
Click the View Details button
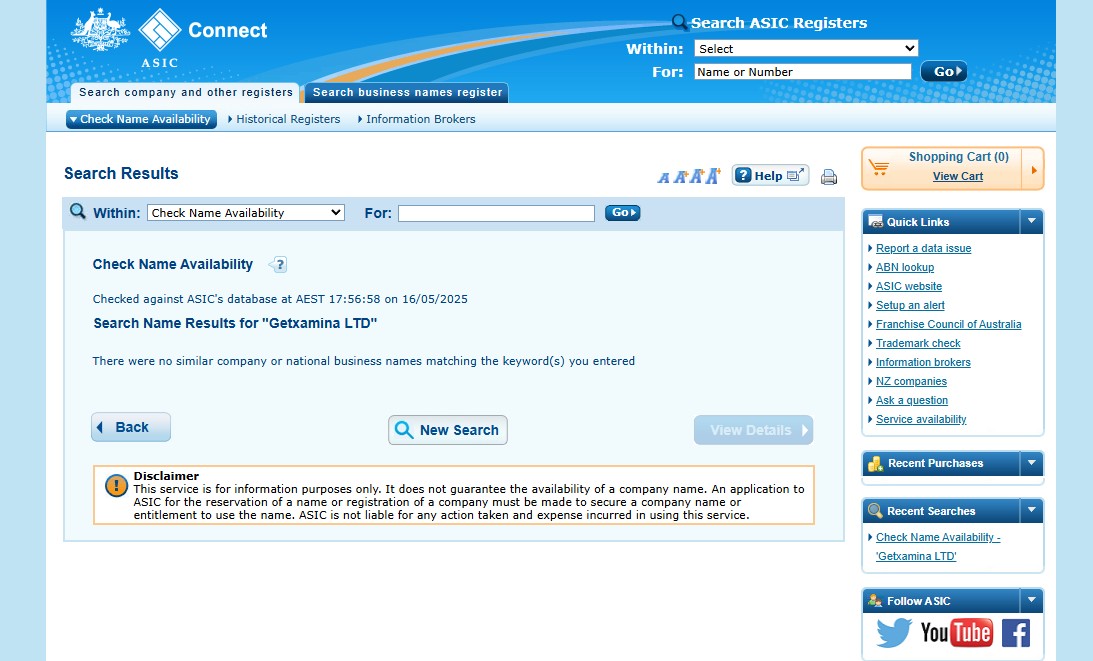pyautogui.click(x=754, y=430)
